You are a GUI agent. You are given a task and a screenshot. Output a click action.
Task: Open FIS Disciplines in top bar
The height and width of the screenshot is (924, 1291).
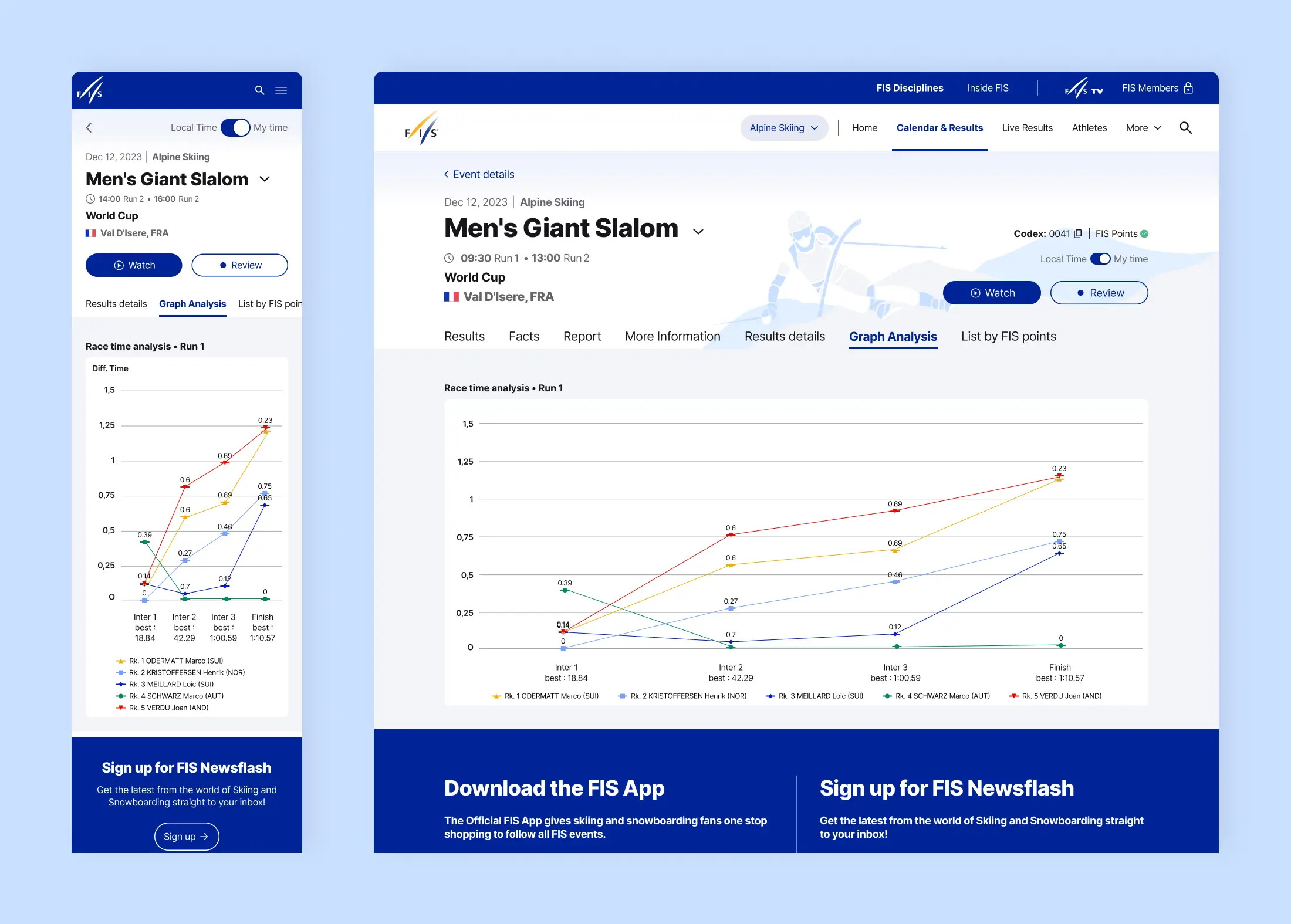click(910, 88)
